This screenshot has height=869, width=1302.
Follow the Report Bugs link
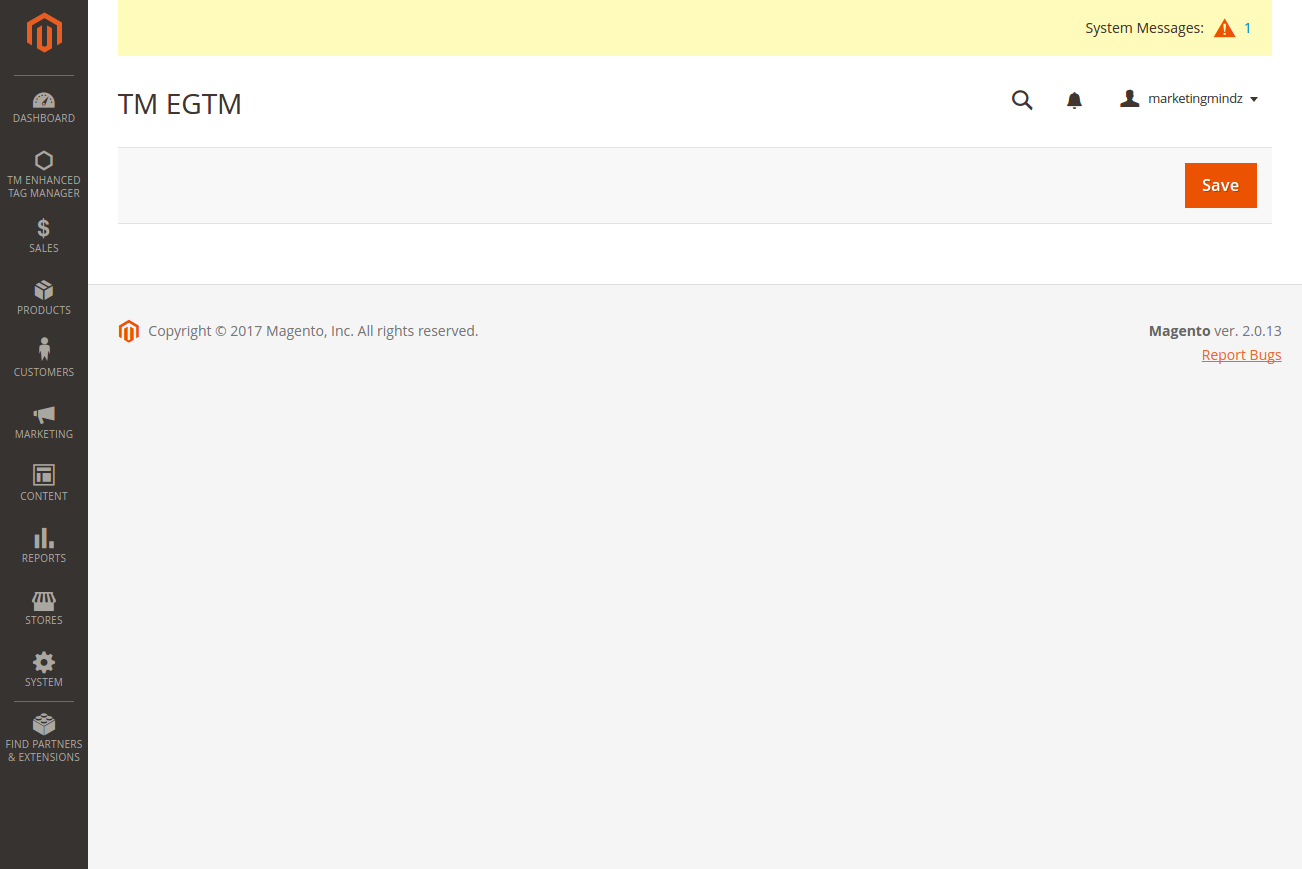pos(1241,355)
